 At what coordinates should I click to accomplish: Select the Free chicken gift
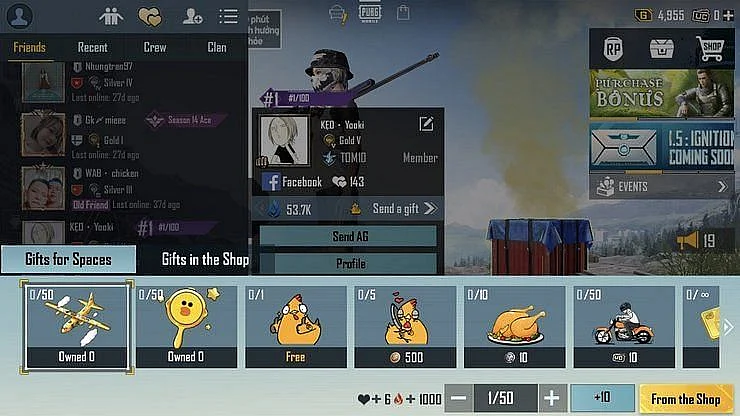click(x=295, y=326)
